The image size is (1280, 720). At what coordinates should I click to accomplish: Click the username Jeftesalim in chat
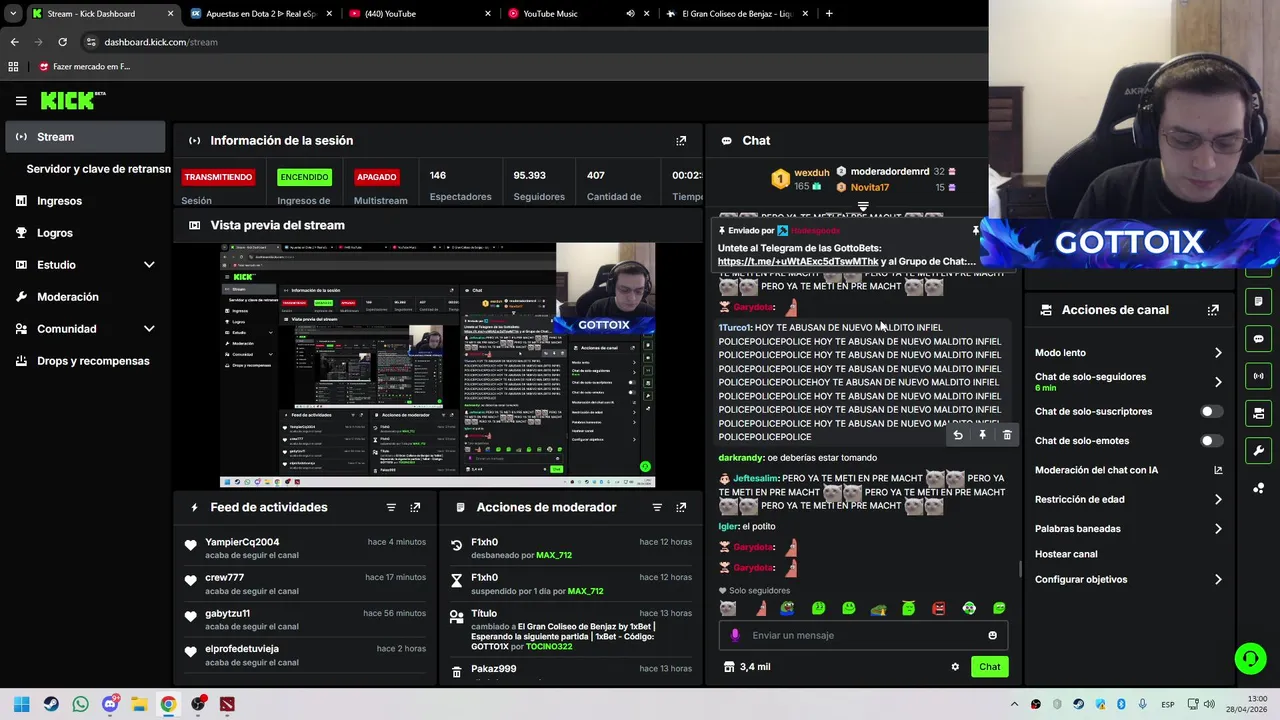click(x=755, y=478)
